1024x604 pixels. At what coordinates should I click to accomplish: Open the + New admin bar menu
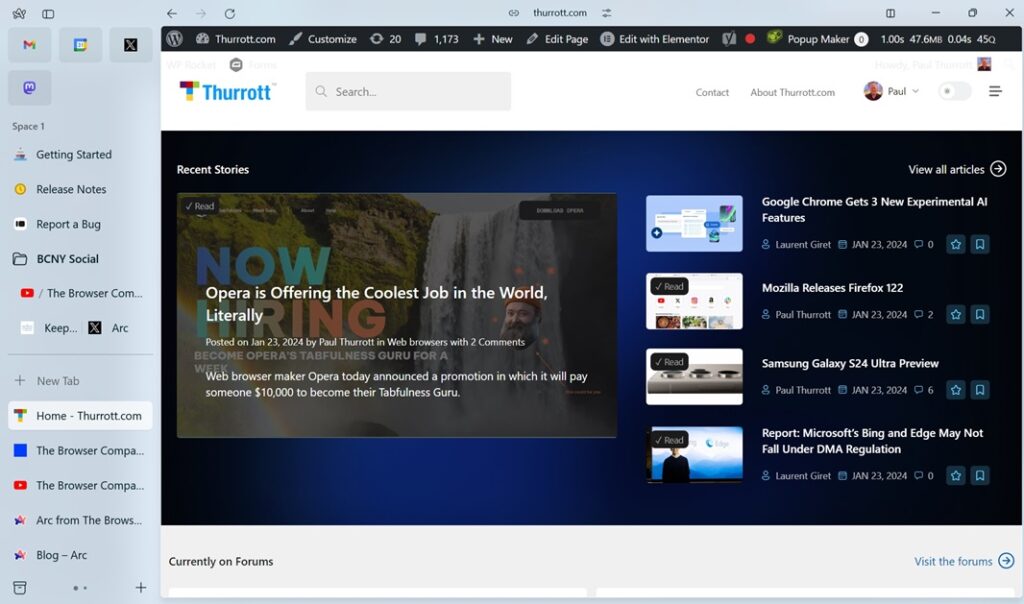493,39
